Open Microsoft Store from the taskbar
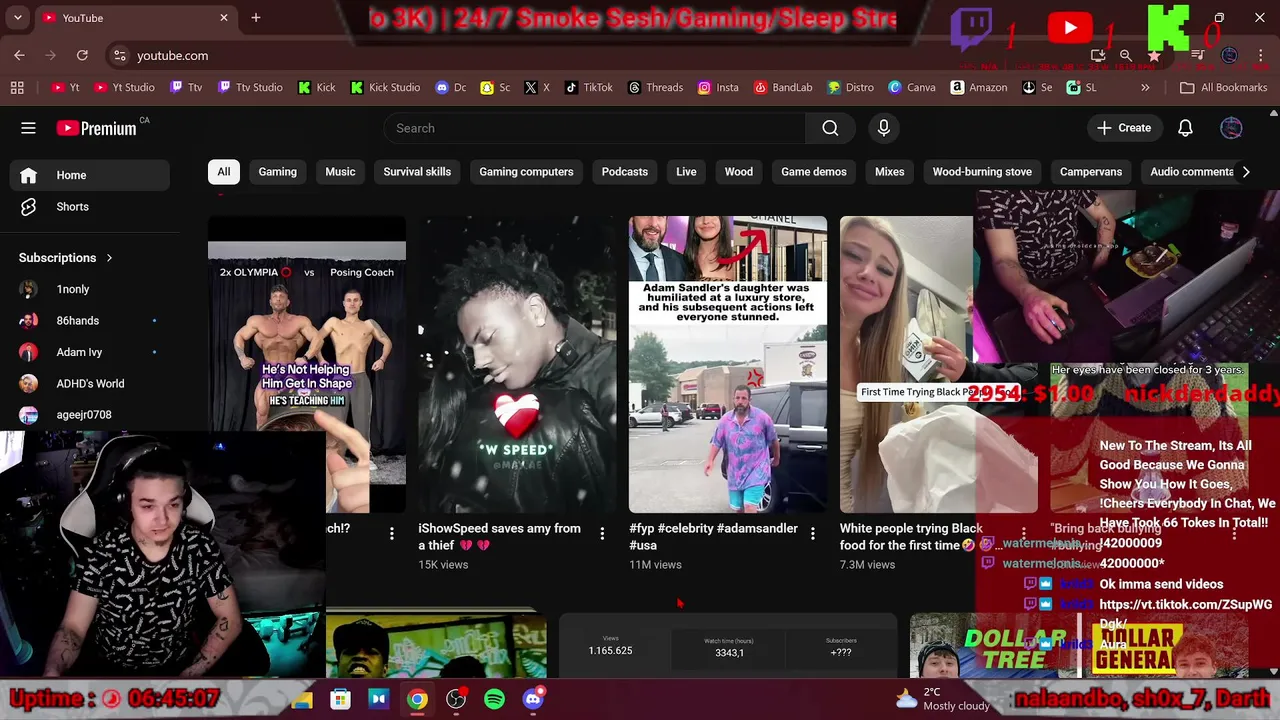This screenshot has height=720, width=1280. point(341,699)
